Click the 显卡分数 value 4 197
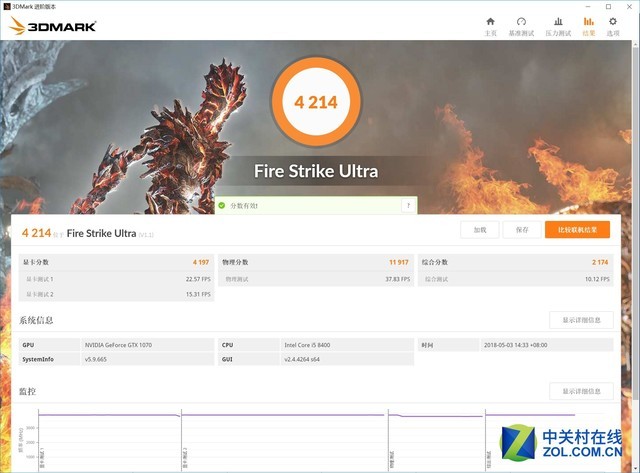The height and width of the screenshot is (473, 640). pos(201,262)
